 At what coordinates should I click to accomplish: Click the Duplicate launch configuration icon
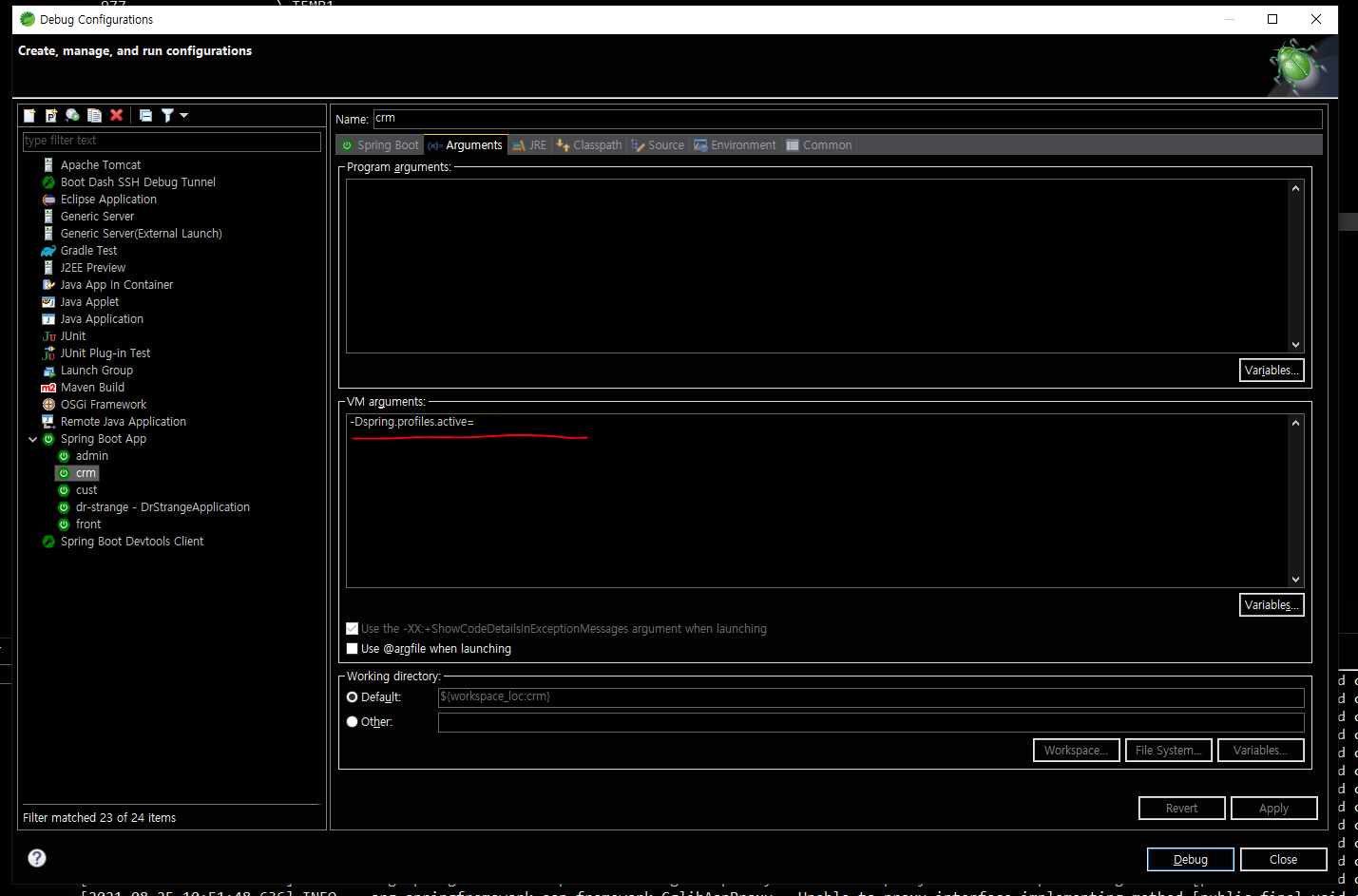94,115
